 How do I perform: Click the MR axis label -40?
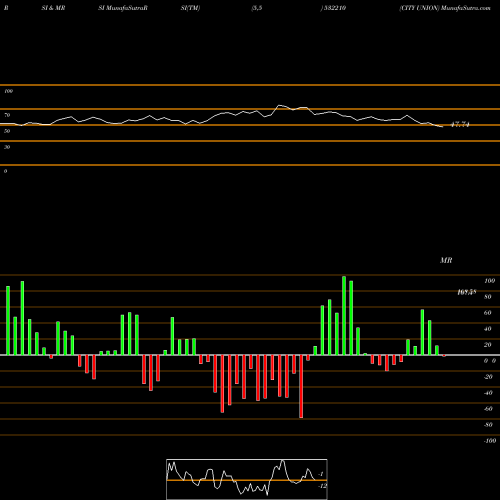(488, 393)
